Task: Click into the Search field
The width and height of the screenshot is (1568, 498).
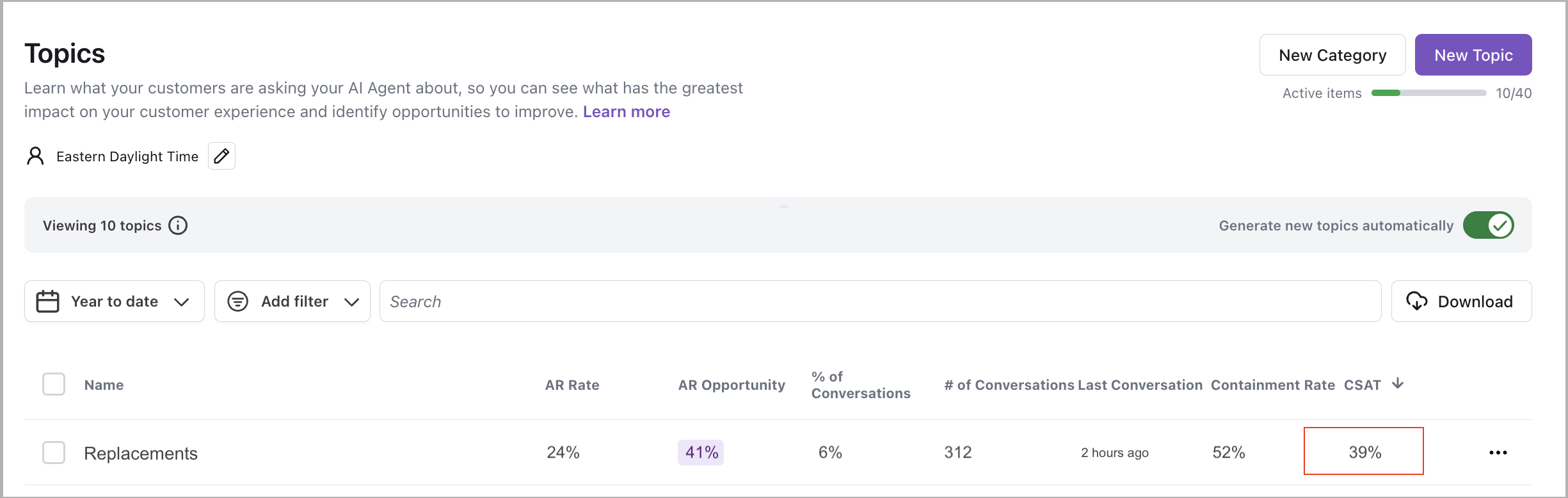Action: (880, 301)
